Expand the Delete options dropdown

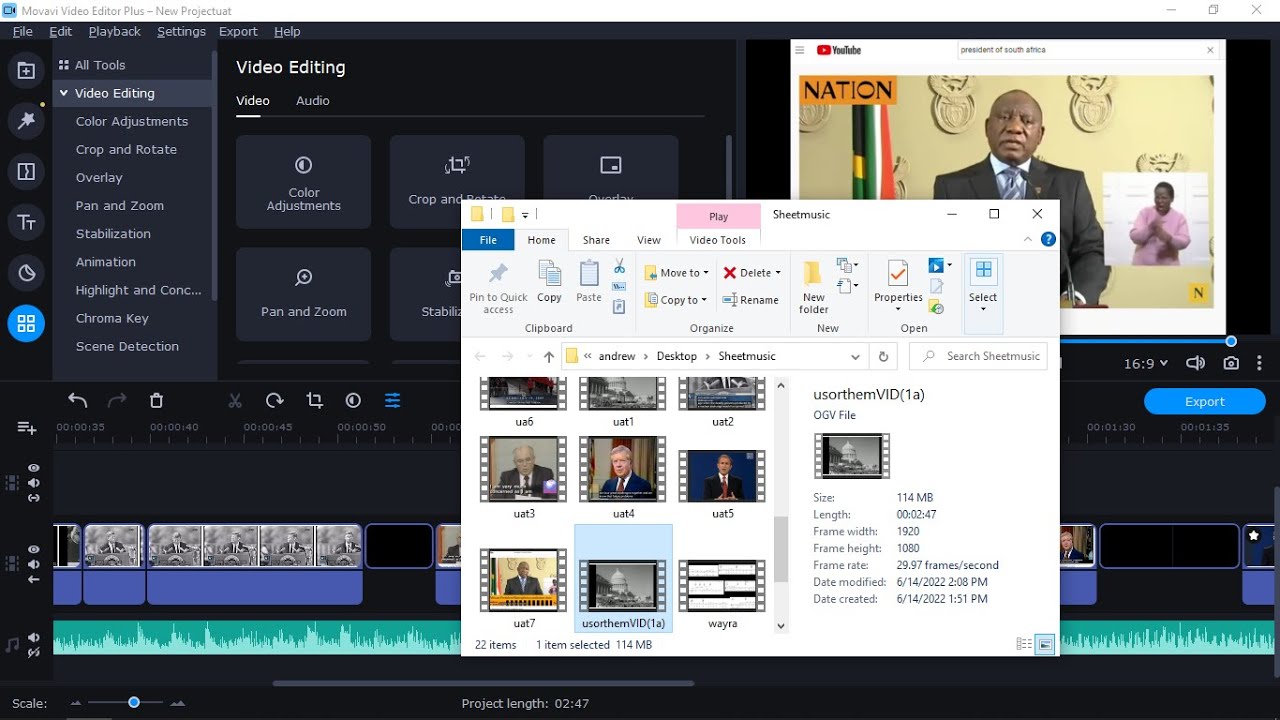[x=778, y=273]
